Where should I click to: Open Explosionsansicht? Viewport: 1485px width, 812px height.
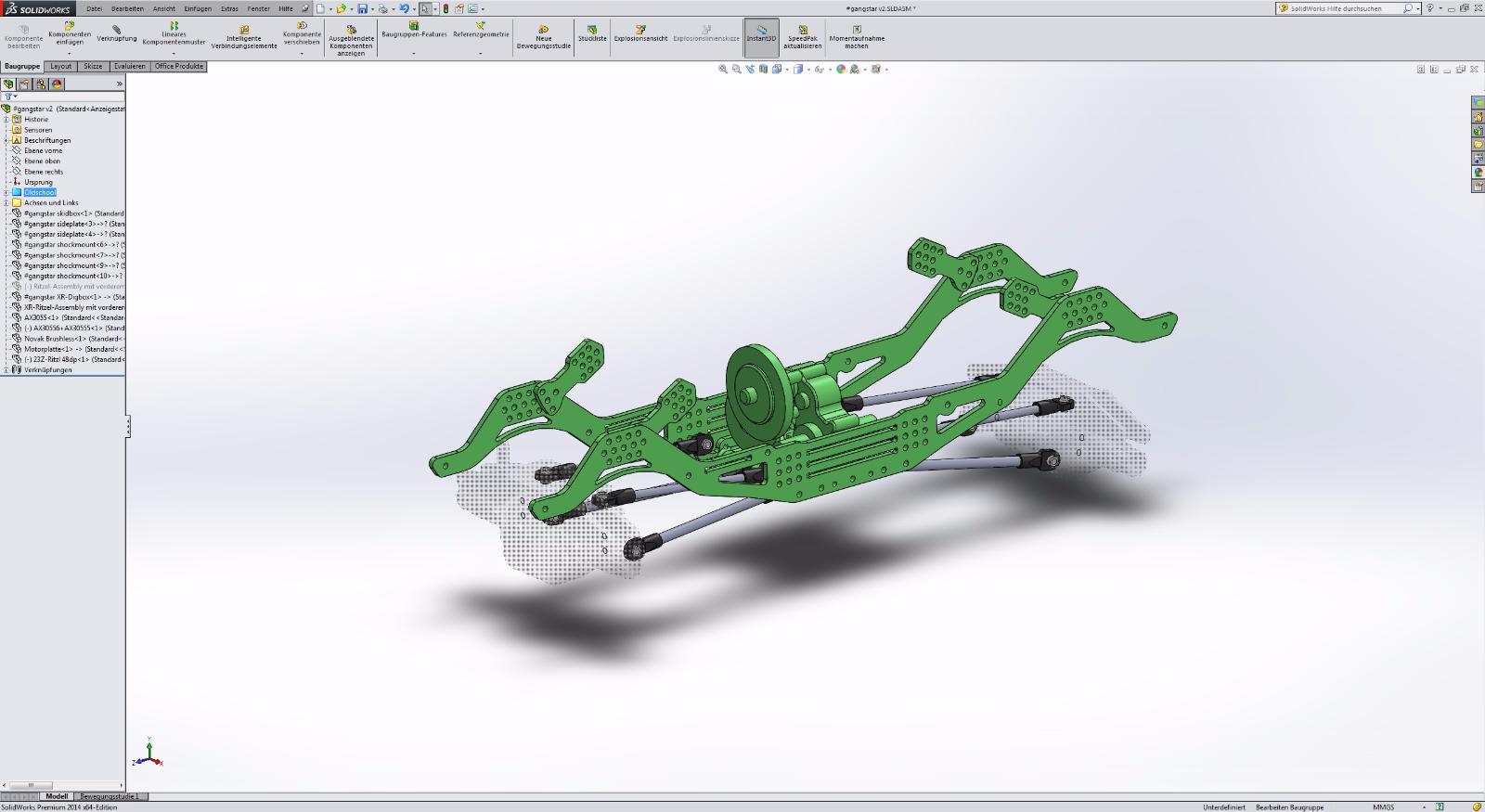tap(640, 33)
